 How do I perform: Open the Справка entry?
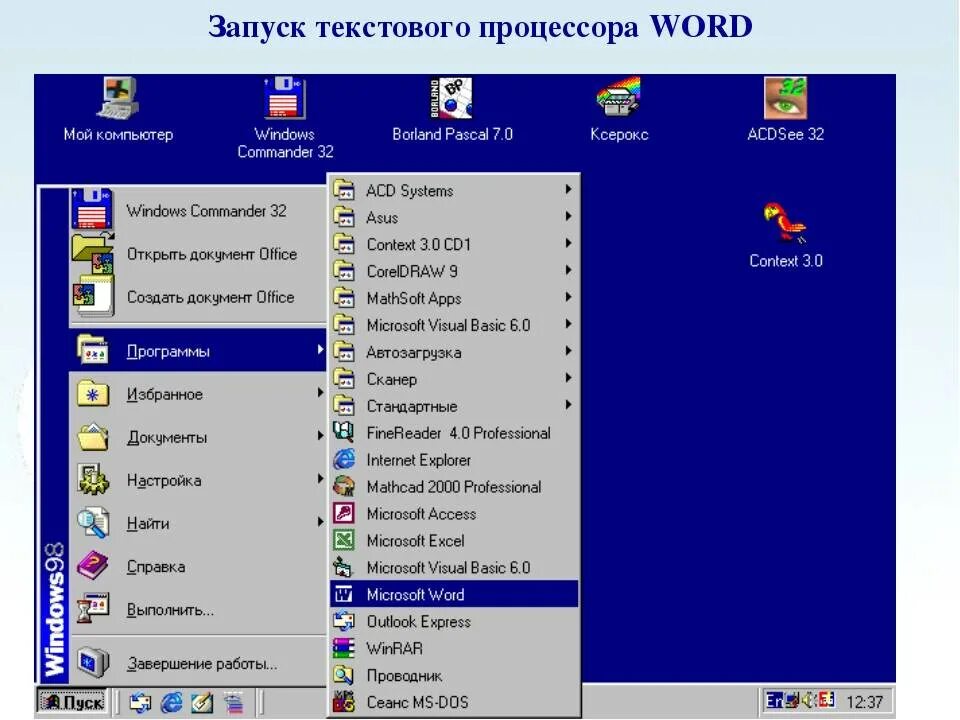tap(197, 566)
